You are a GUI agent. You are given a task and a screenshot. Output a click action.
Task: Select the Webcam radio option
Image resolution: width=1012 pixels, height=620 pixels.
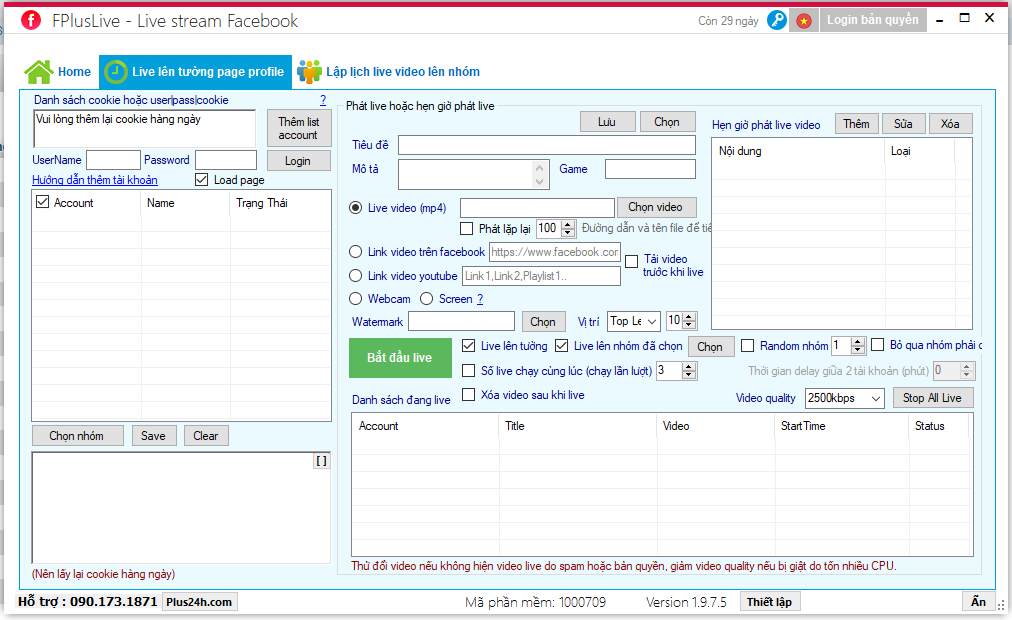pyautogui.click(x=356, y=299)
